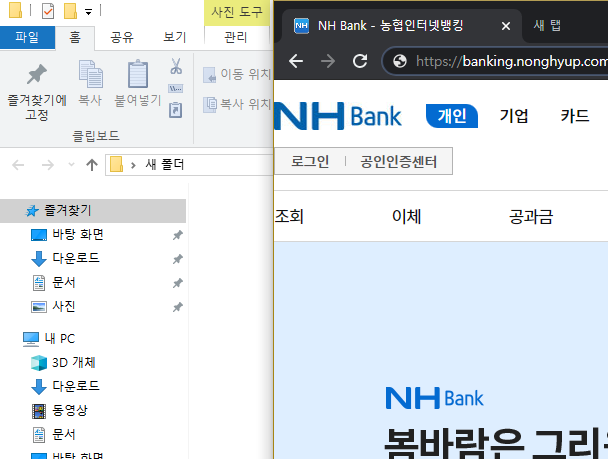Click the copy path icon under scissors
608x459 pixels.
coord(176,89)
